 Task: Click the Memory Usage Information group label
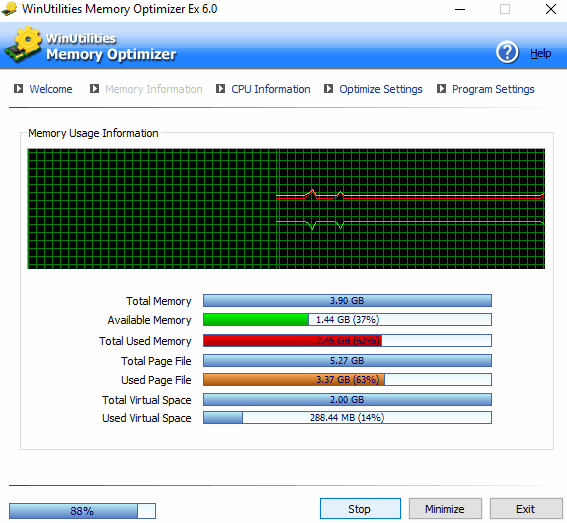93,133
